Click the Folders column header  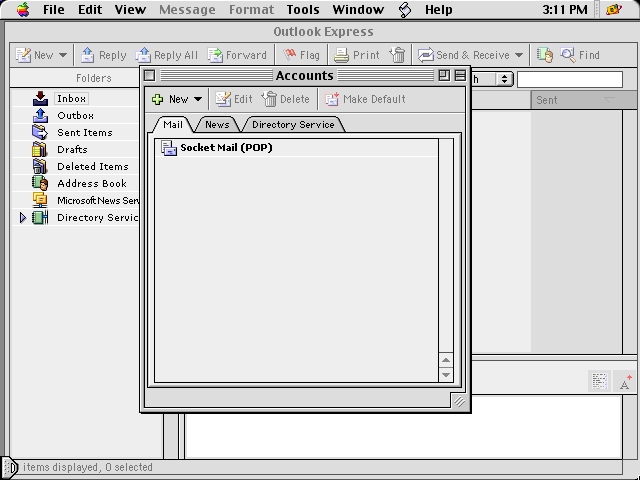point(93,78)
